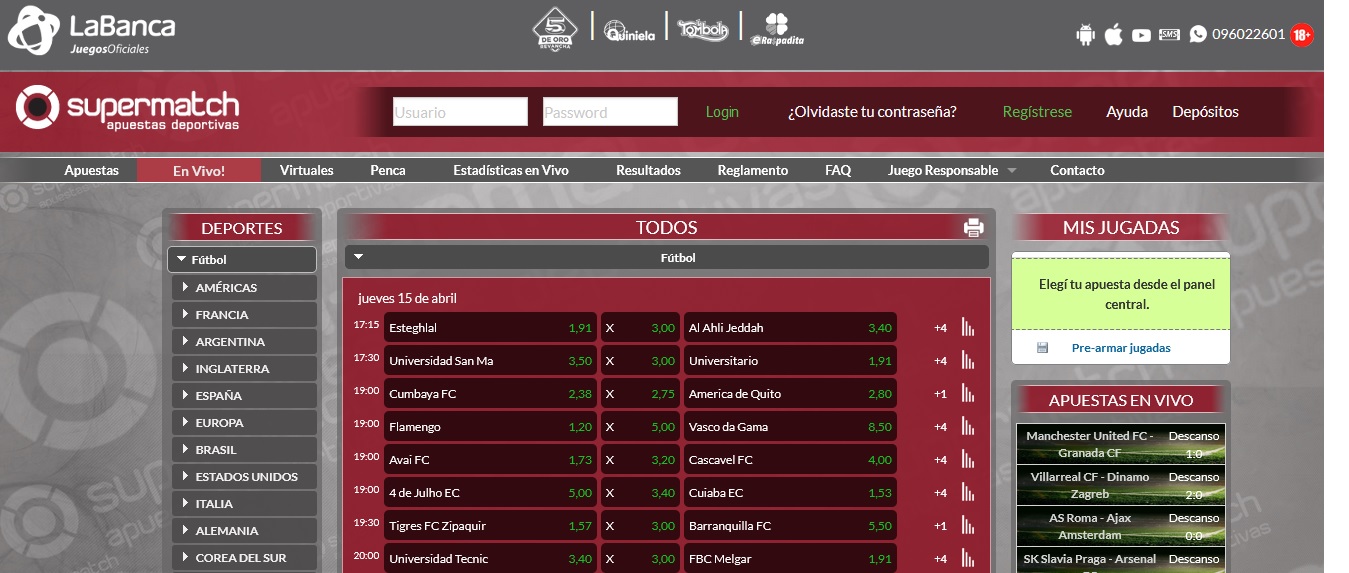Click the Supermatch logo

coord(127,108)
